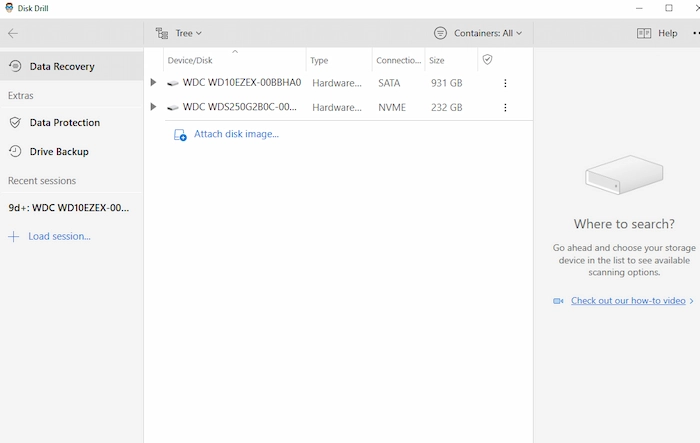Viewport: 700px width, 443px height.
Task: Sort by Connection column header
Action: pos(399,60)
